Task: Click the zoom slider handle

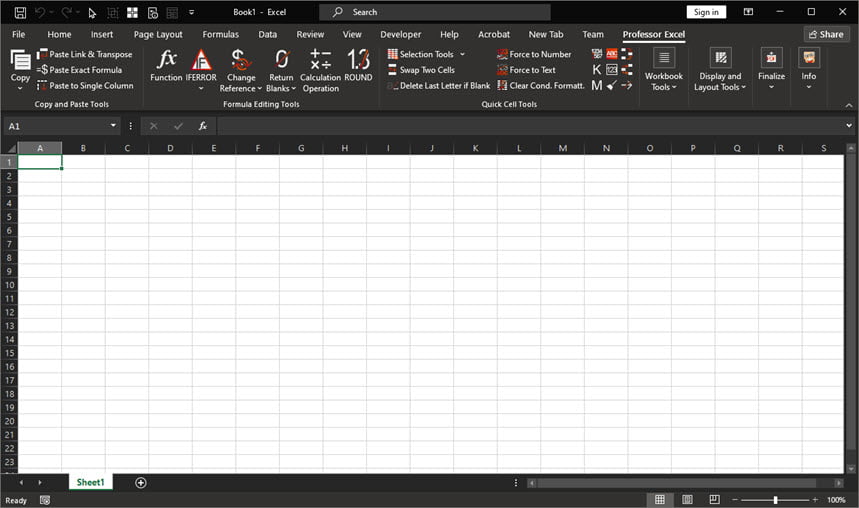Action: [775, 500]
